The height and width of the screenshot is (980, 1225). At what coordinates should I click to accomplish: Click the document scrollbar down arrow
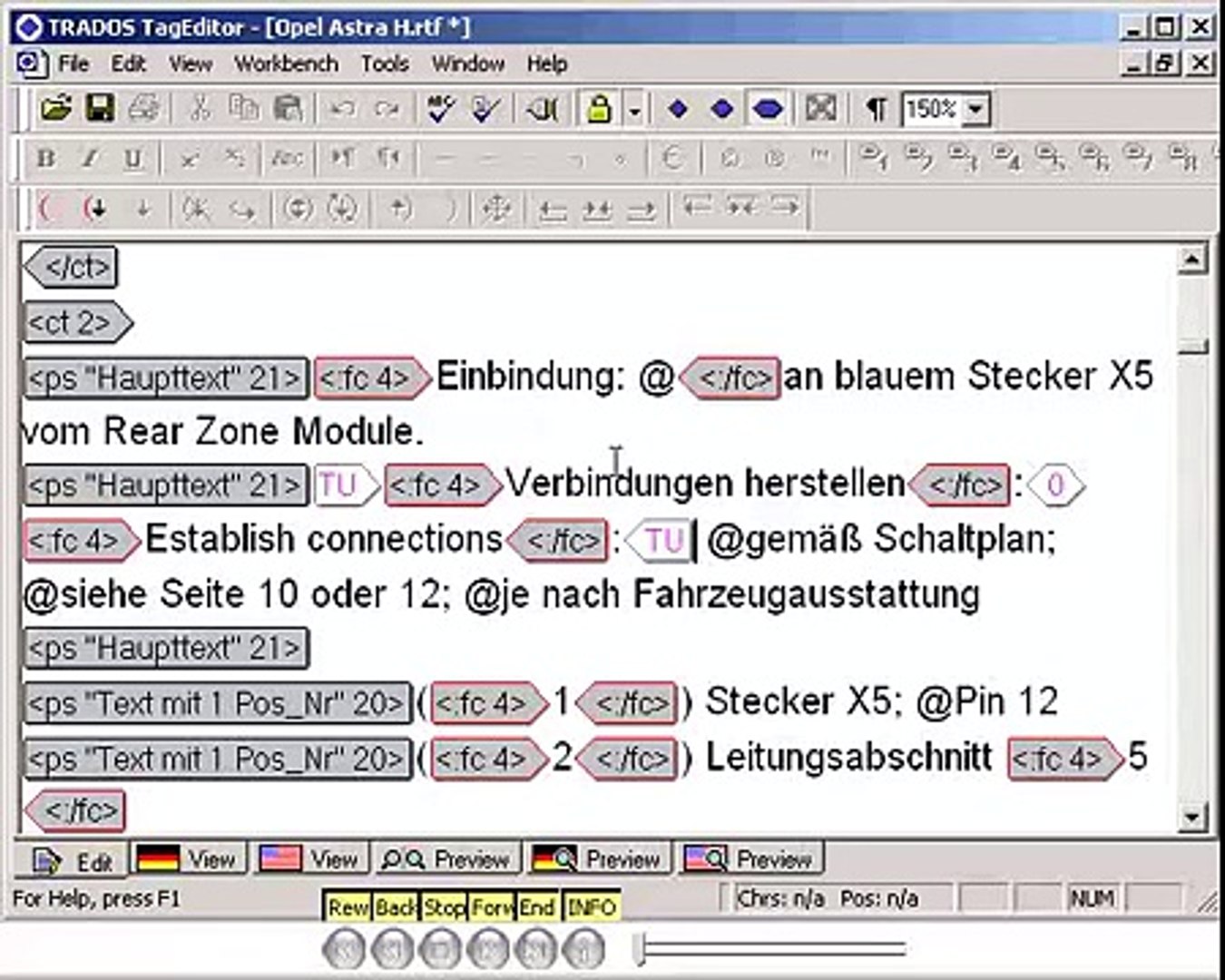1192,818
